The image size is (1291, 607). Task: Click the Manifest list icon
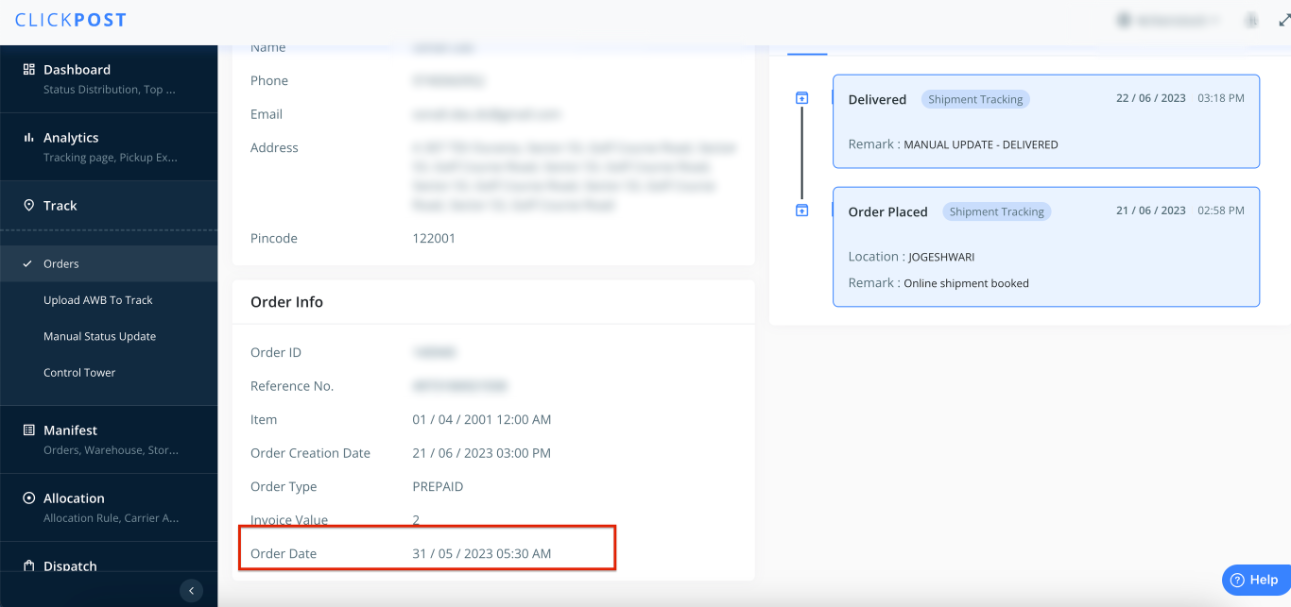coord(29,430)
